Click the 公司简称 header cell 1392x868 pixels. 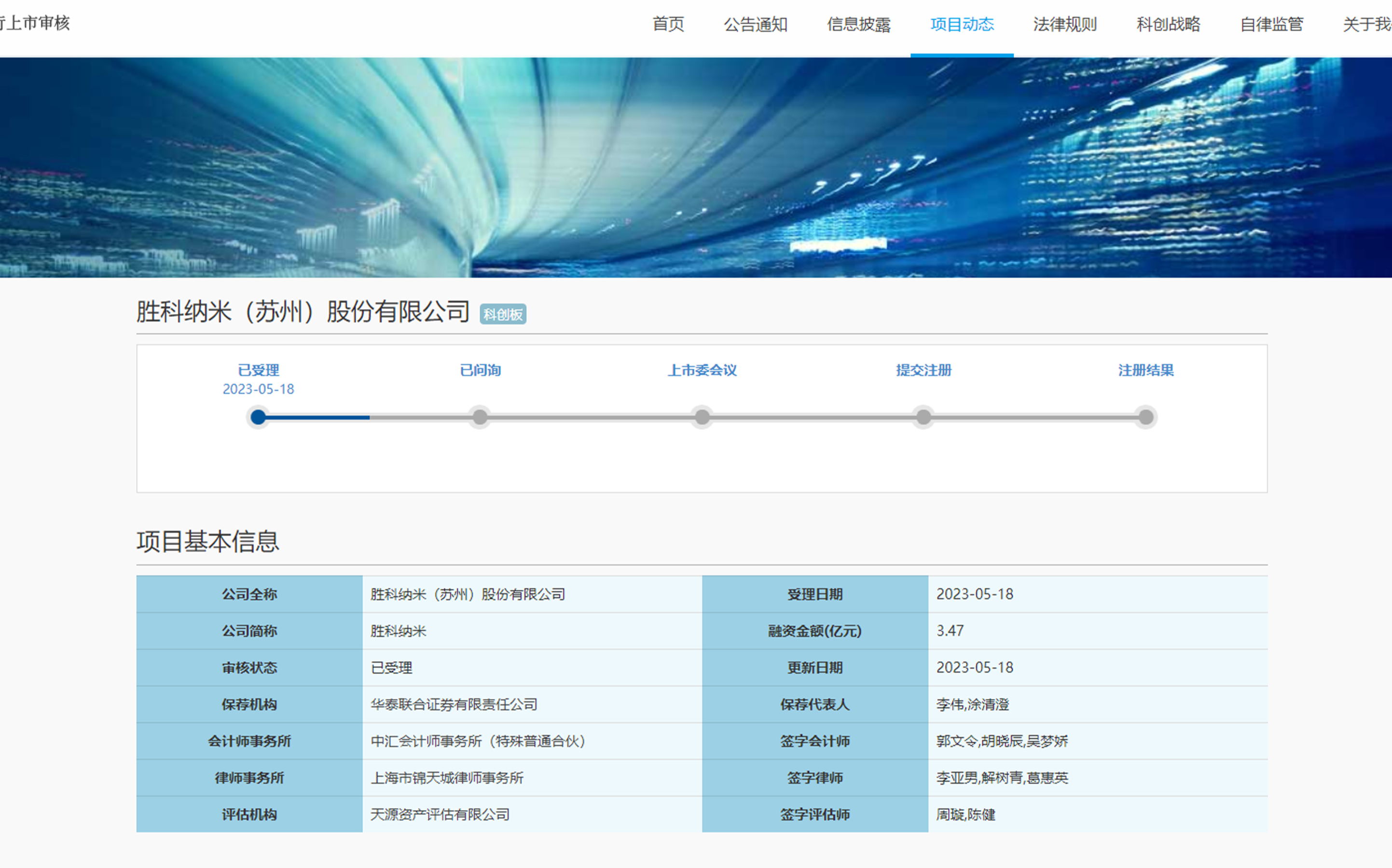point(249,631)
